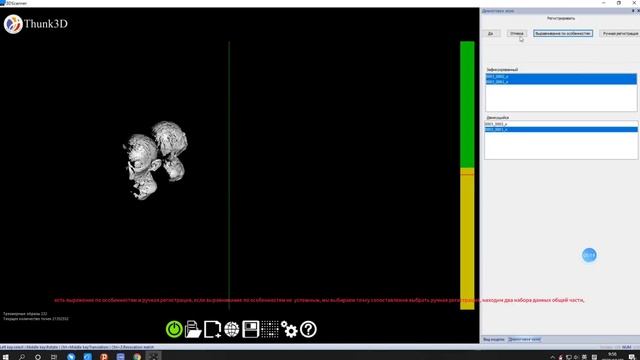The image size is (640, 360).
Task: Open the Chrome taskbar icon
Action: [x=137, y=357]
